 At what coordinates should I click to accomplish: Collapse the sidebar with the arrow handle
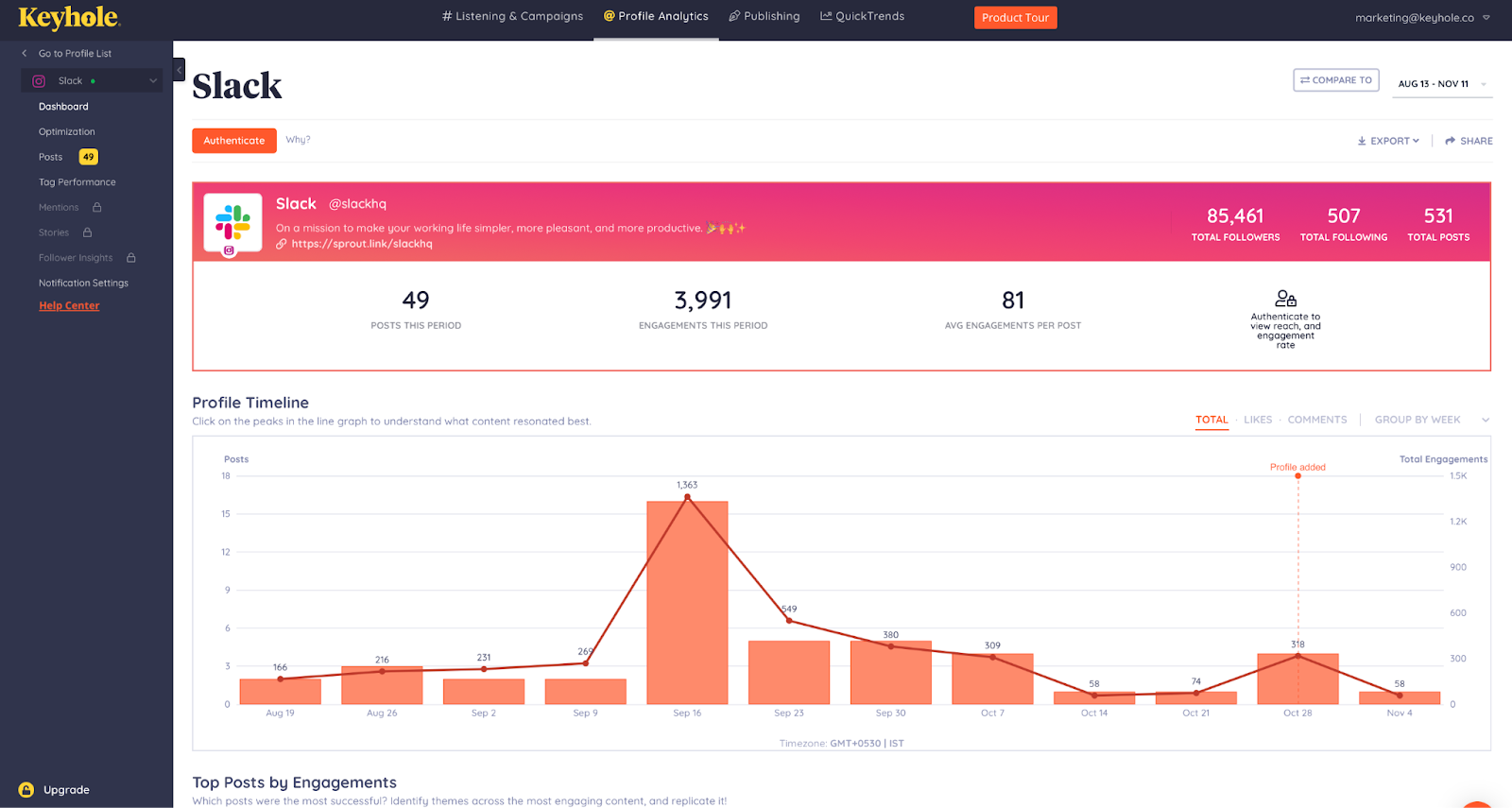point(179,70)
